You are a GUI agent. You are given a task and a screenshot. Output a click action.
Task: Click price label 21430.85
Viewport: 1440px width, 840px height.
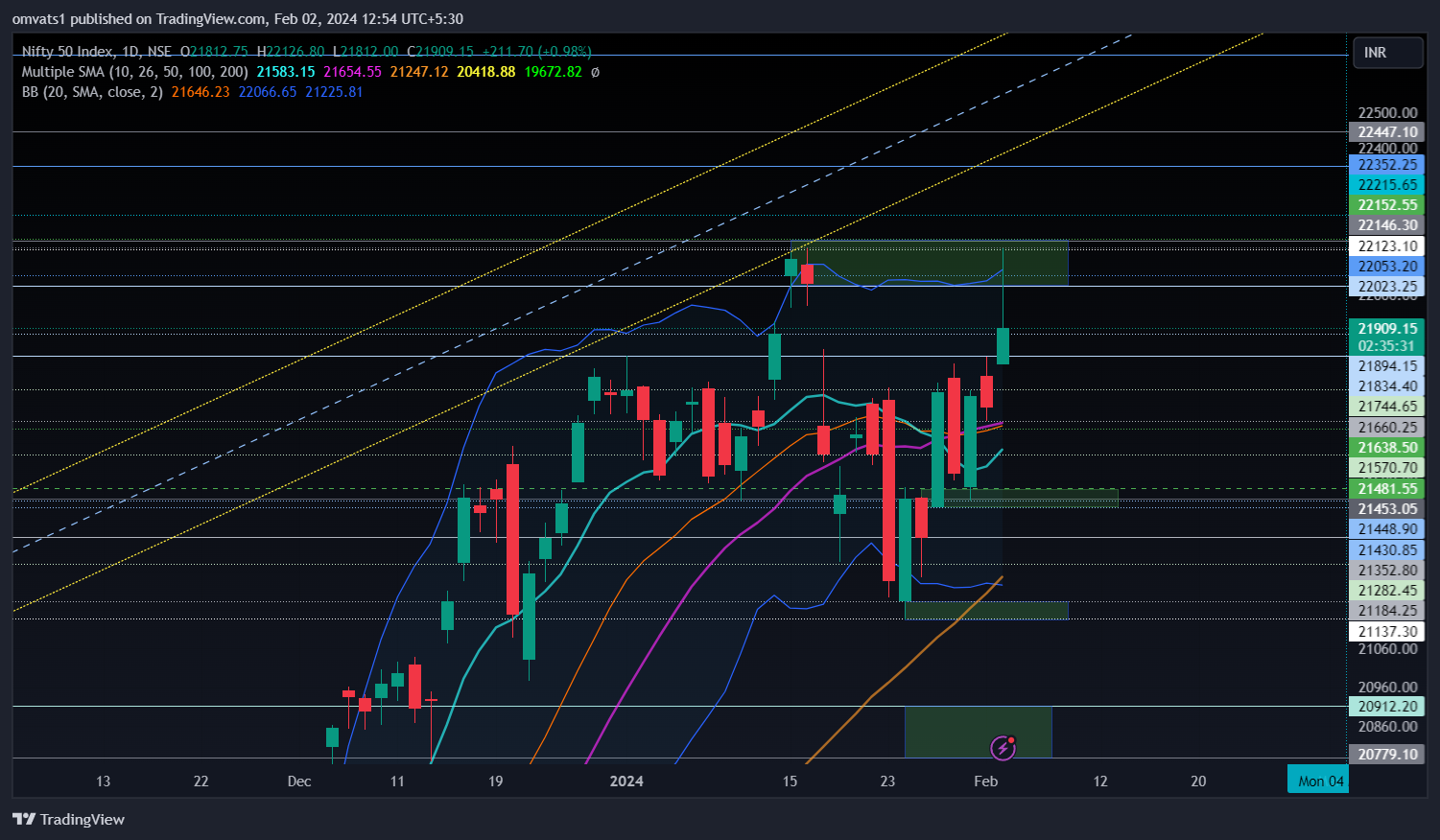1387,550
